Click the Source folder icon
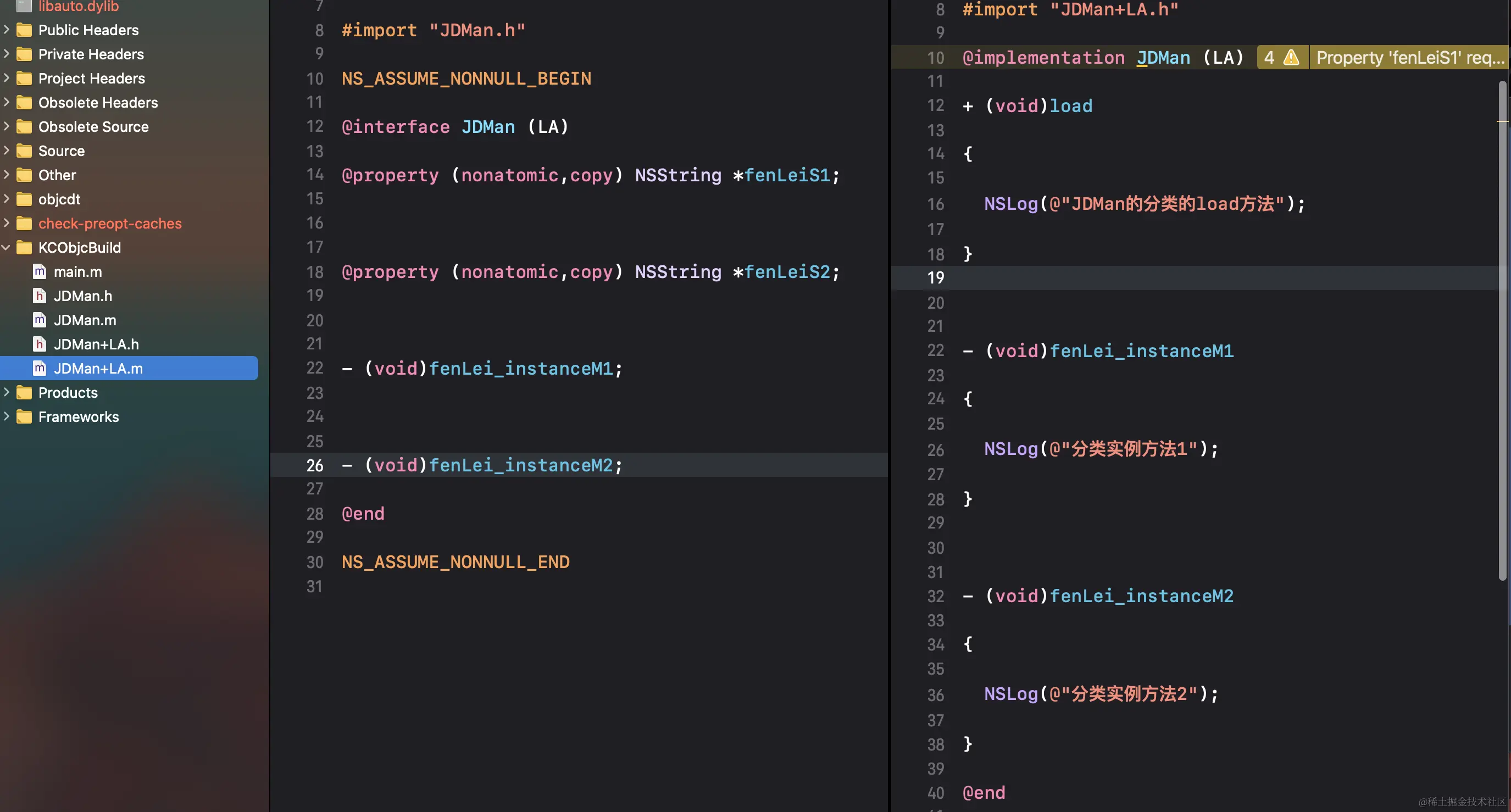1511x812 pixels. (24, 151)
